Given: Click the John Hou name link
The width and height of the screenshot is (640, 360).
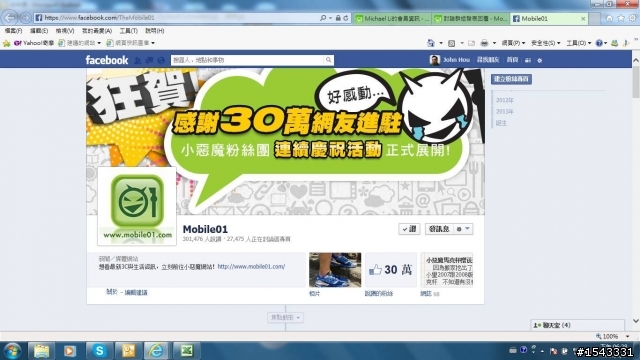Looking at the screenshot, I should pyautogui.click(x=456, y=60).
